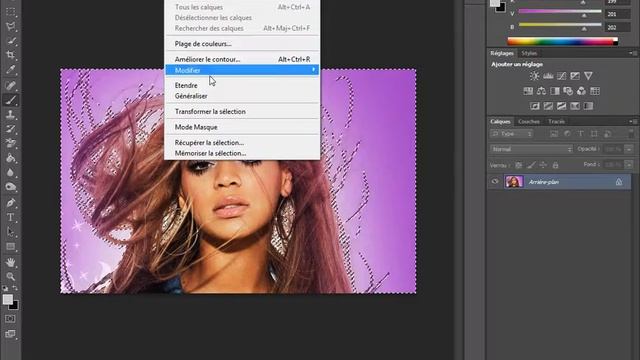
Task: Add an Invert adjustment
Action: click(535, 106)
